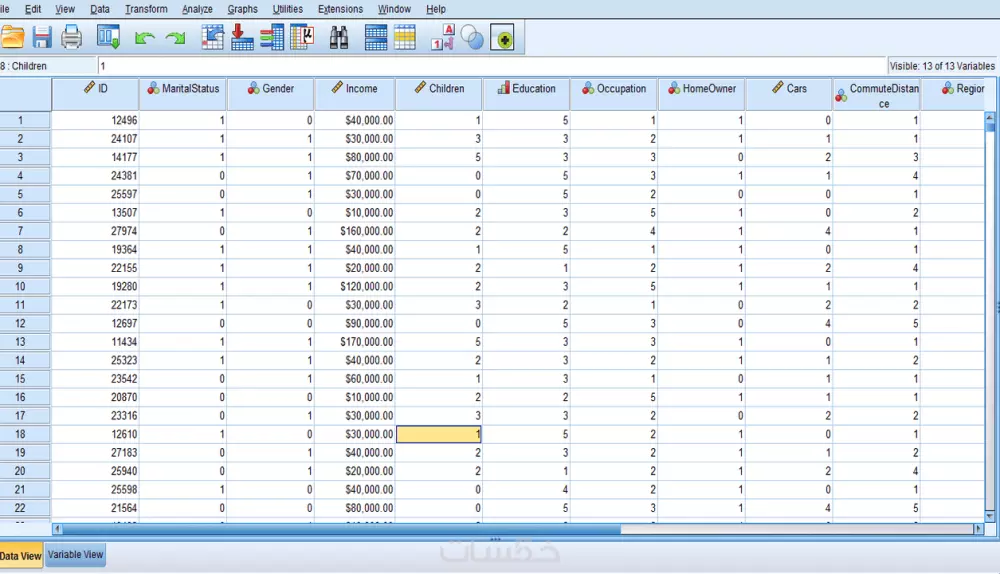
Task: Open the Data menu
Action: 99,9
